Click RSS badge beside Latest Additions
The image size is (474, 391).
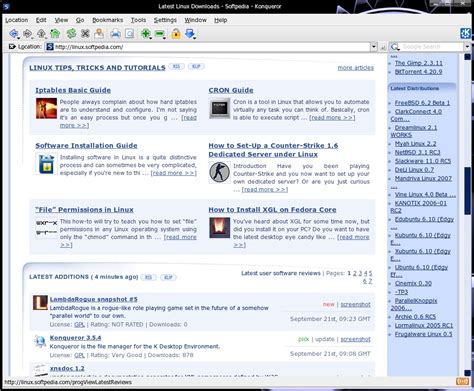[x=148, y=277]
